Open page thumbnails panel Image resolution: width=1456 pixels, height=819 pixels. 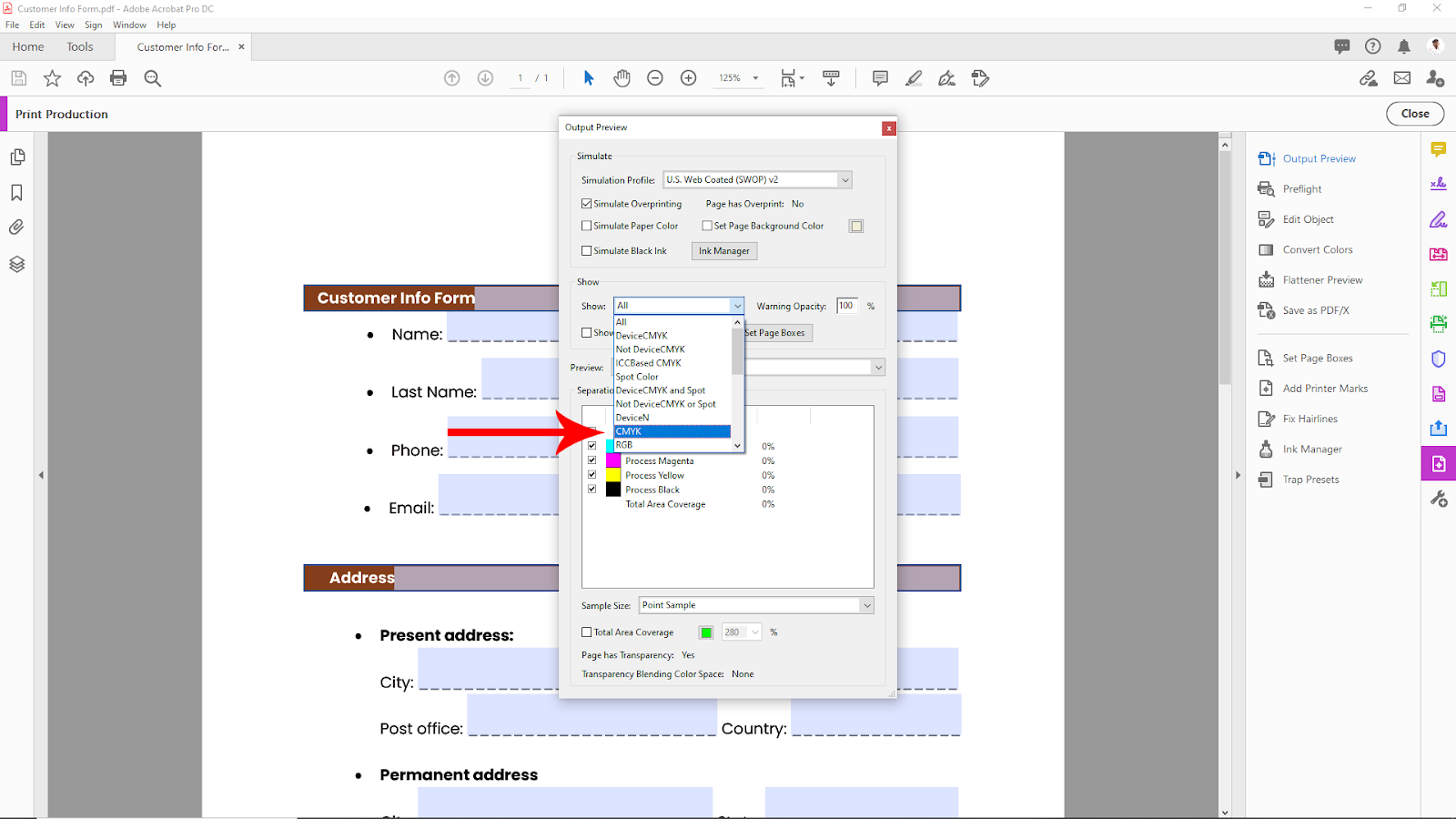point(17,157)
